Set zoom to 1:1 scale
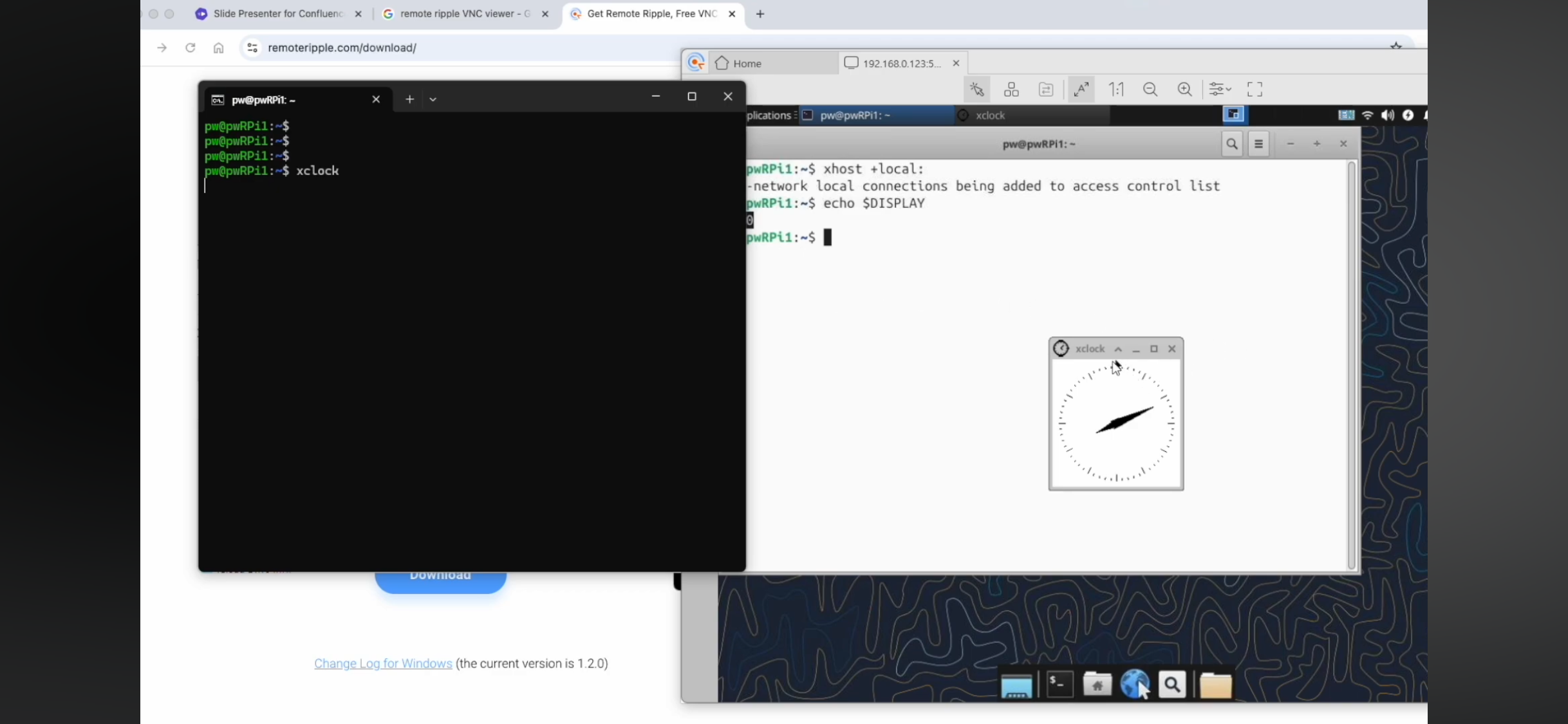The image size is (1568, 724). point(1116,89)
